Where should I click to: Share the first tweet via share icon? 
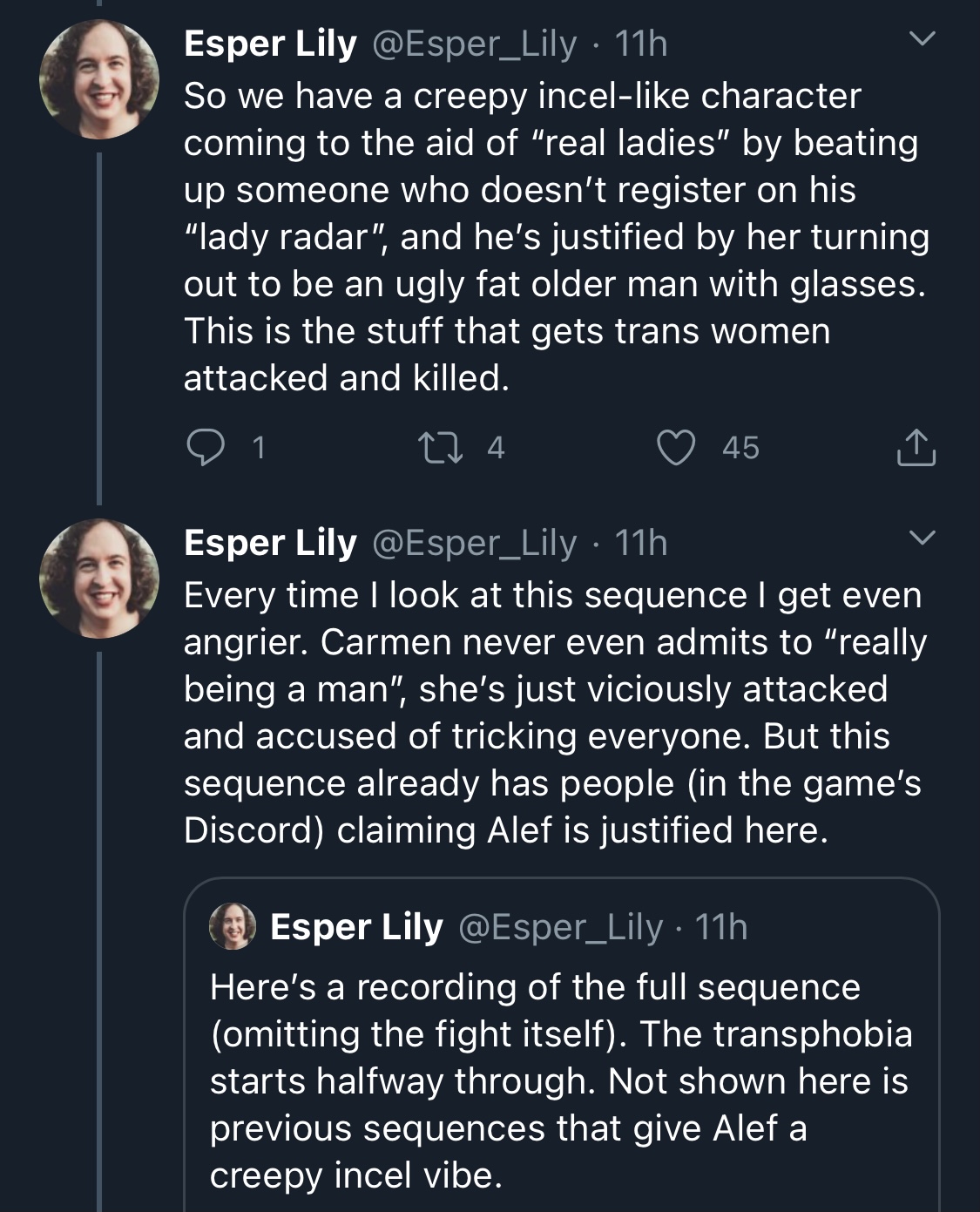(x=916, y=448)
